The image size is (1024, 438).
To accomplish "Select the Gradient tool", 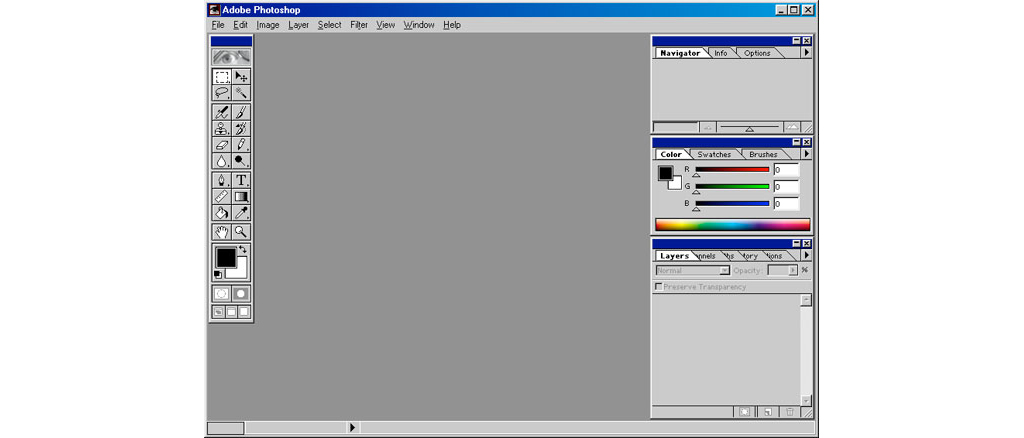I will 241,196.
